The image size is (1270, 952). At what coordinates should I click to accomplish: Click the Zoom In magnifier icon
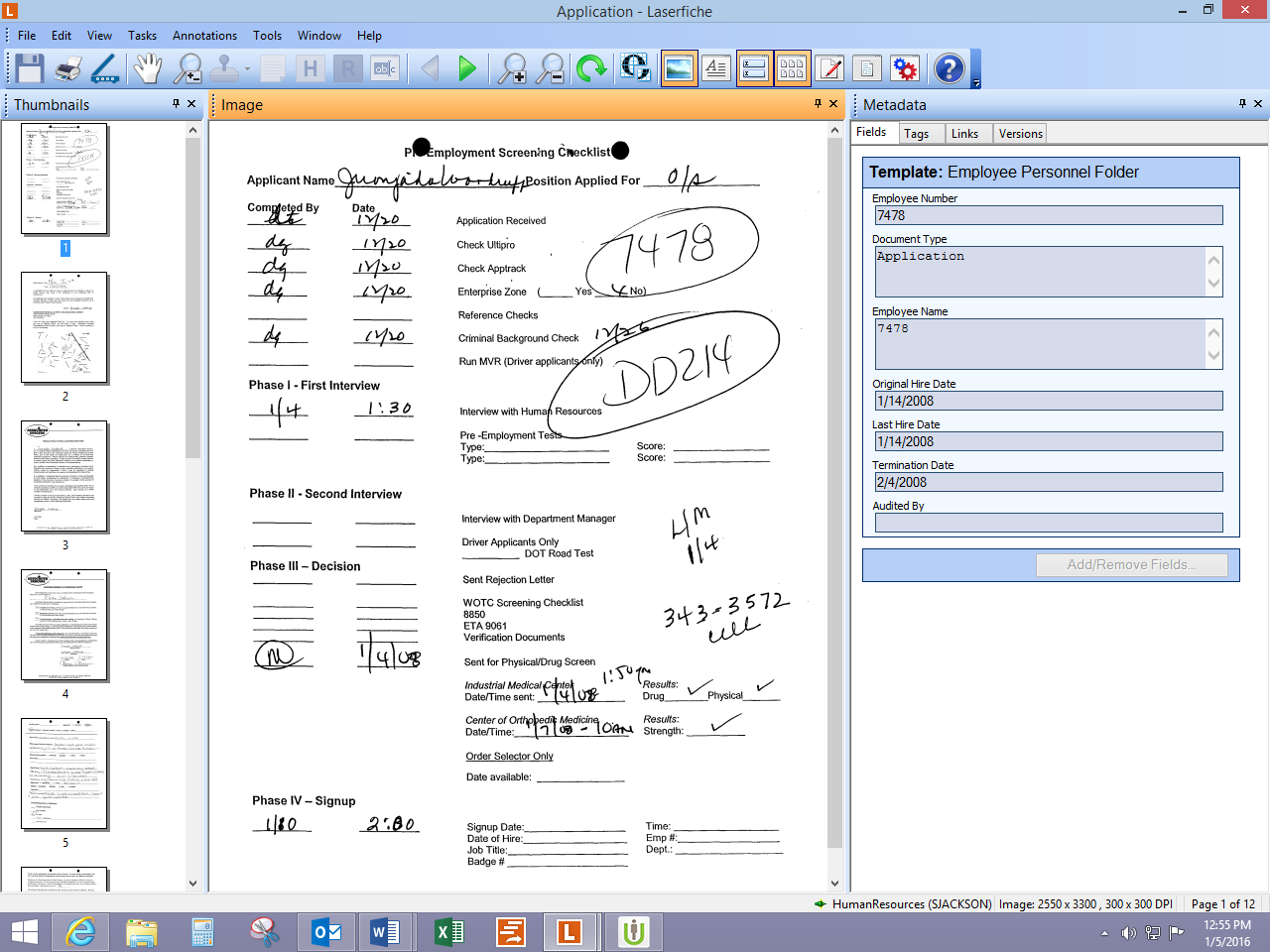[x=512, y=68]
